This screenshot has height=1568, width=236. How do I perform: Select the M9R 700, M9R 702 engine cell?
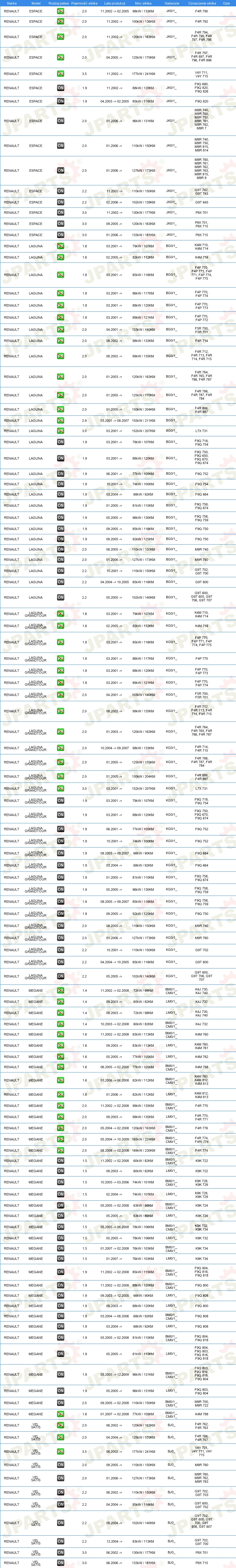pos(201,1403)
